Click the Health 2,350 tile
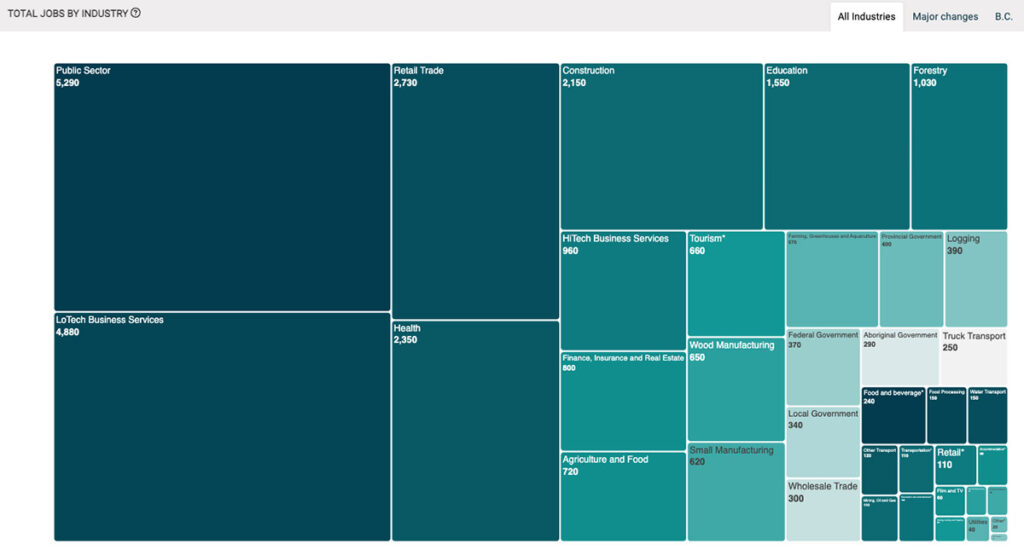 point(475,430)
